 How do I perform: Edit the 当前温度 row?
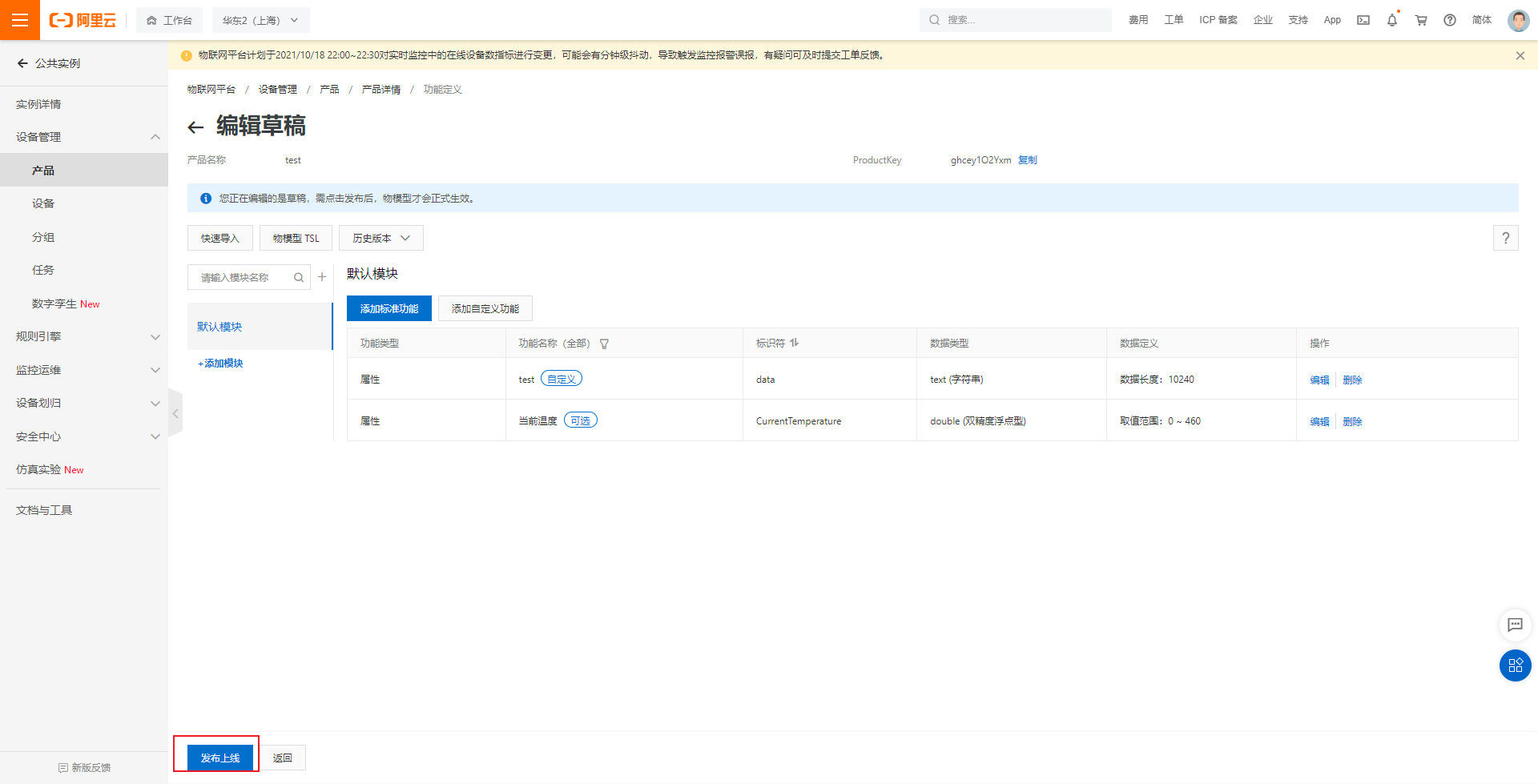(x=1319, y=421)
